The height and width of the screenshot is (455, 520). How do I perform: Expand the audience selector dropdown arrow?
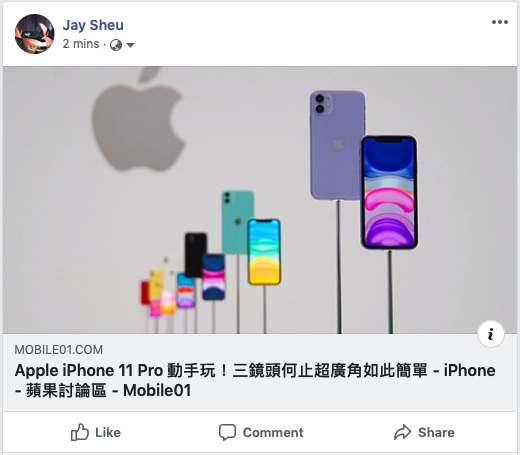pyautogui.click(x=131, y=45)
